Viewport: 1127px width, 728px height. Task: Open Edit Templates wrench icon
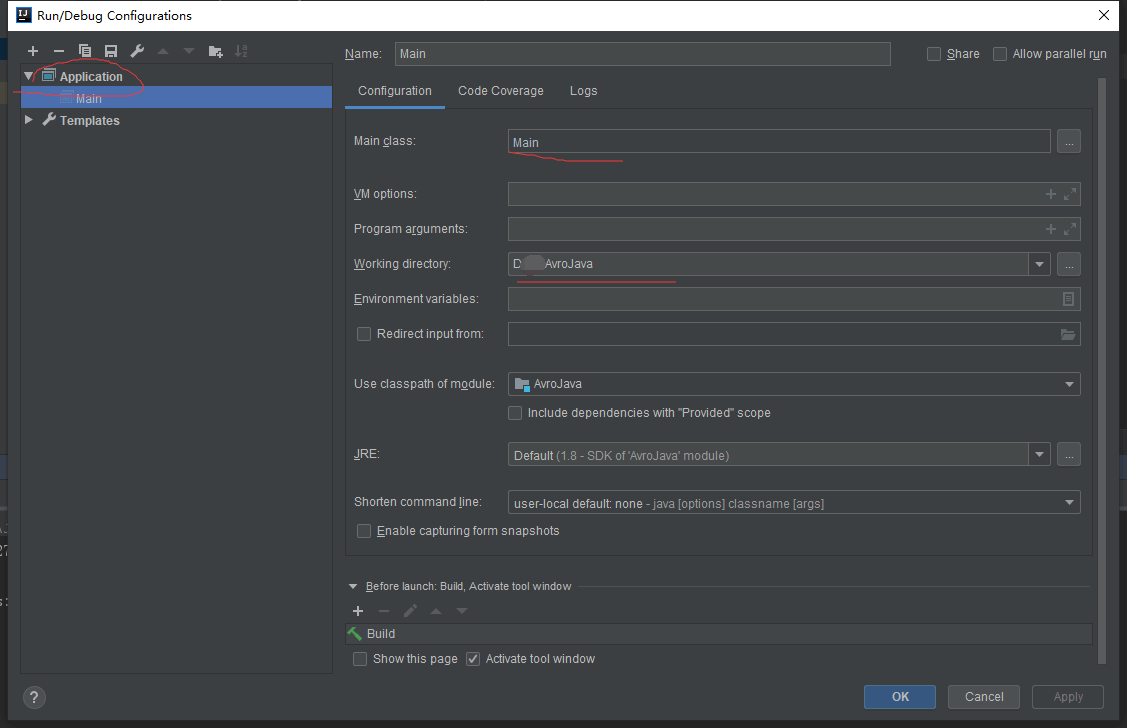tap(137, 51)
